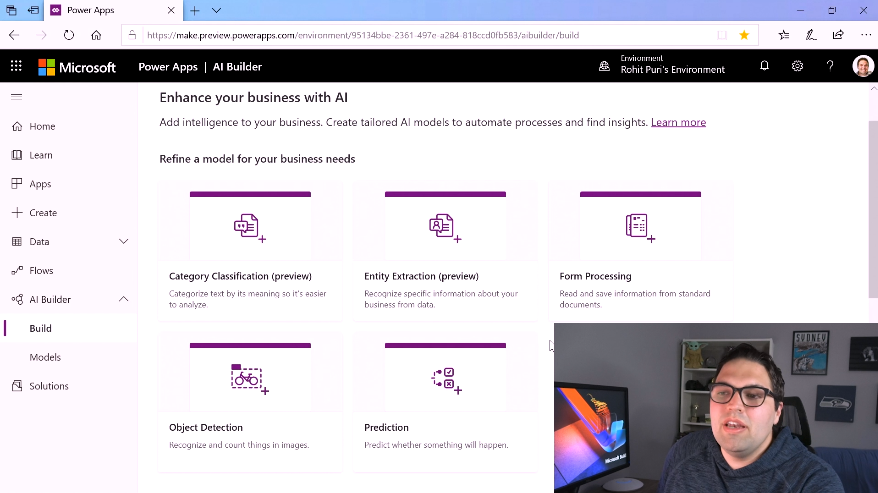Viewport: 878px width, 493px height.
Task: Click the AI Builder header label
Action: pos(237,67)
